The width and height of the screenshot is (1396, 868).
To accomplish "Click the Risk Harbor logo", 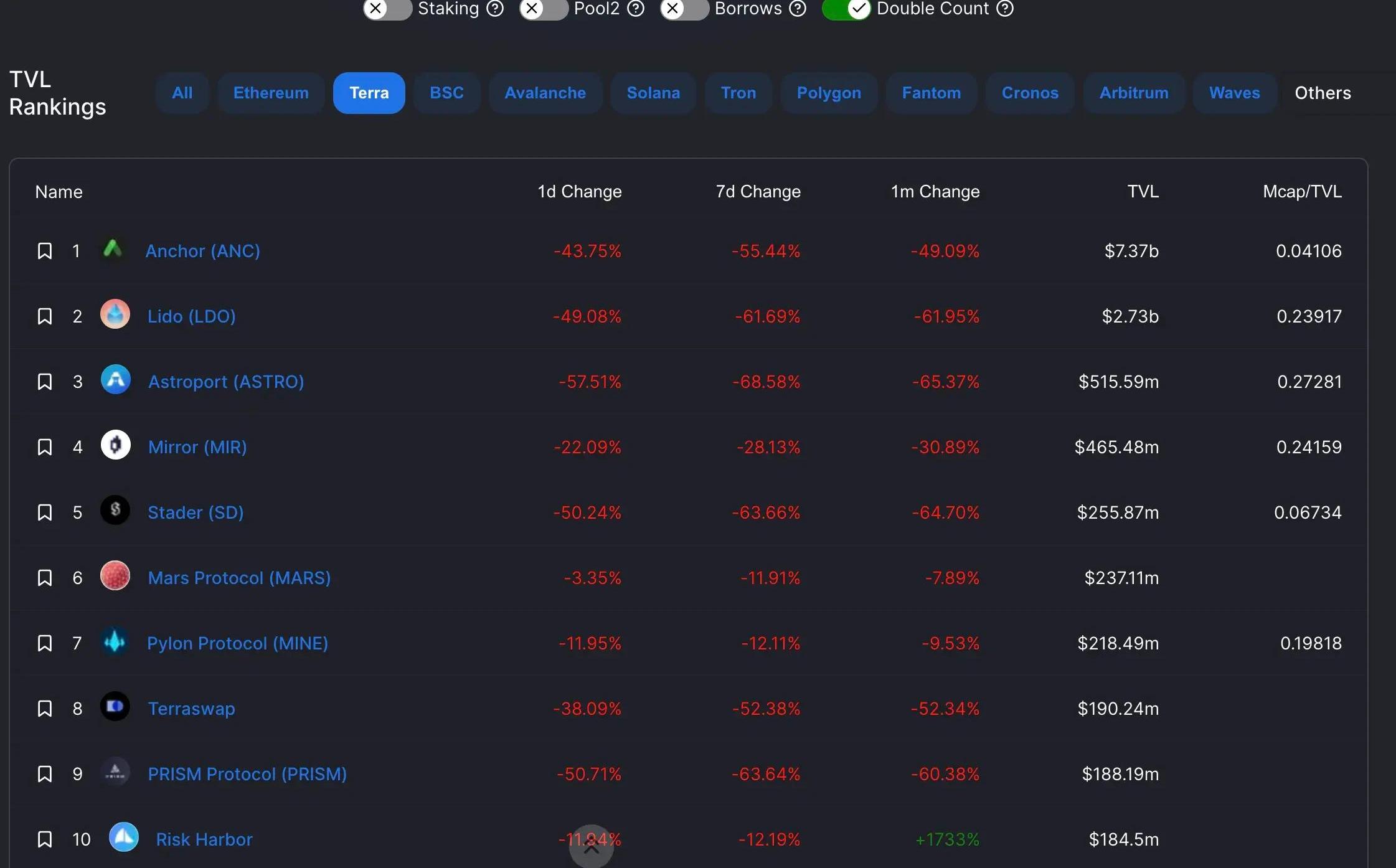I will pyautogui.click(x=124, y=837).
